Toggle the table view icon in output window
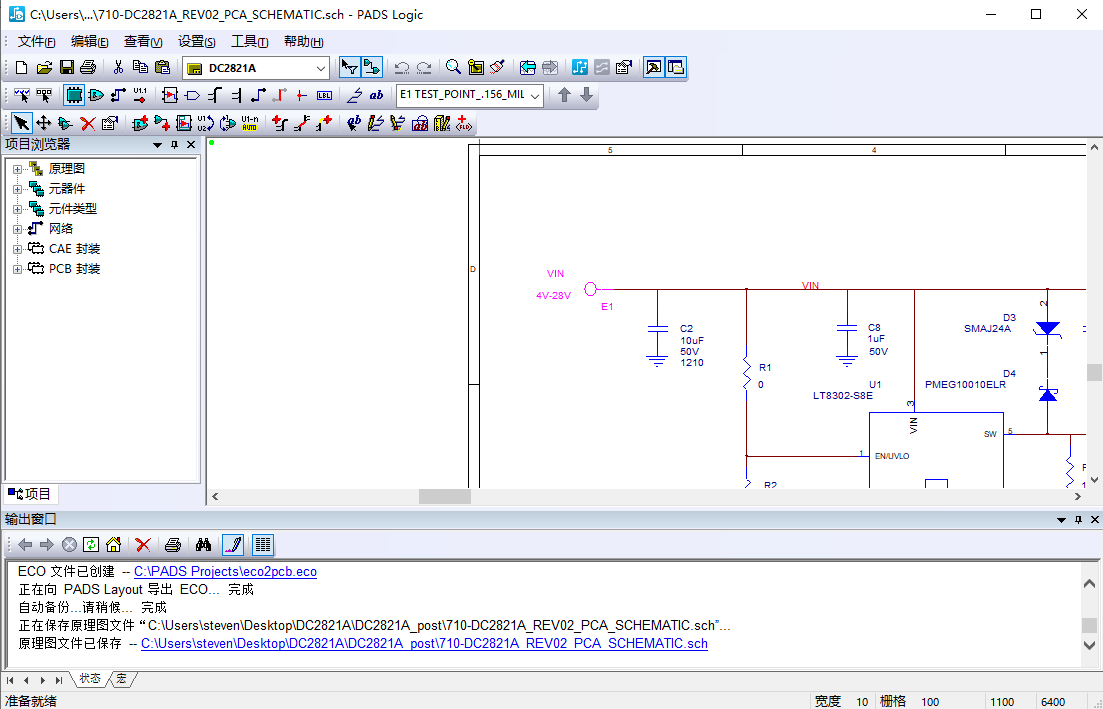 pos(262,545)
